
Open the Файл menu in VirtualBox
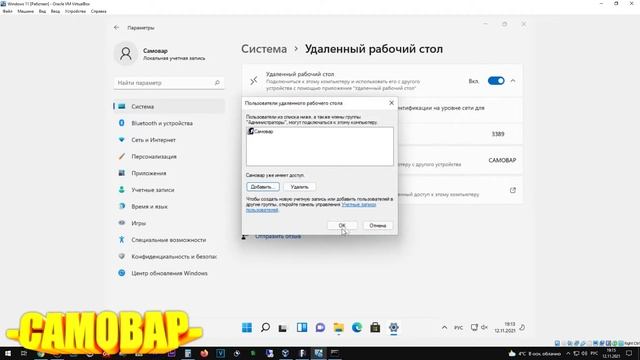coord(7,11)
